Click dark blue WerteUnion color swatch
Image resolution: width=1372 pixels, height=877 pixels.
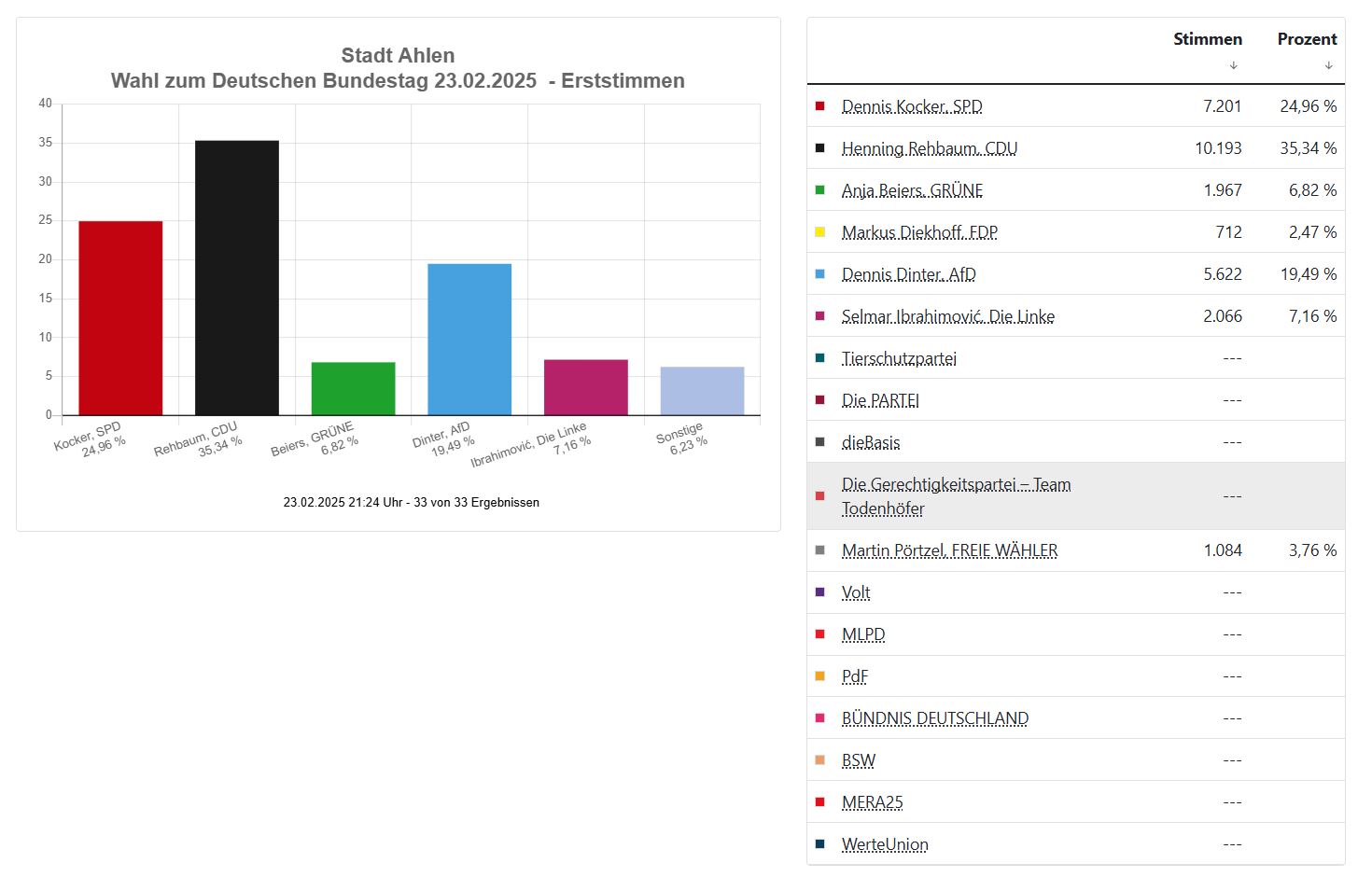click(820, 844)
